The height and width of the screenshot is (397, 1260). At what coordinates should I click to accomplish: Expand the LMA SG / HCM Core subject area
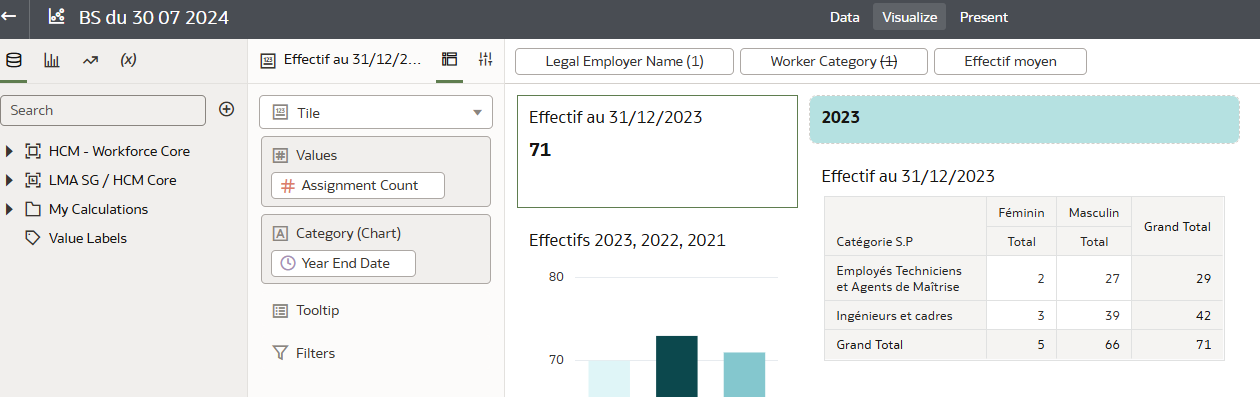(9, 180)
